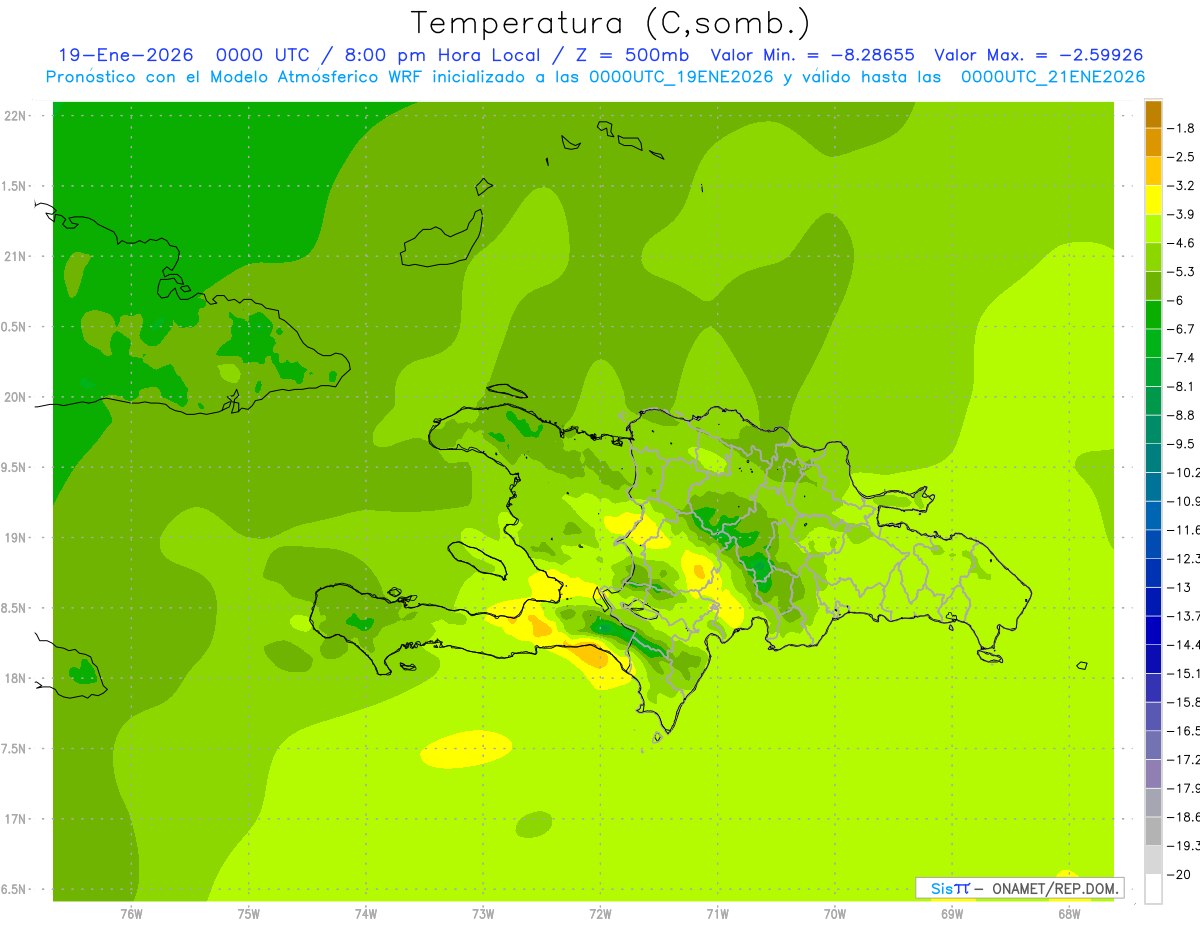Screen dimensions: 1200x927
Task: Click the "-1.8" color scale label
Action: tap(1181, 128)
